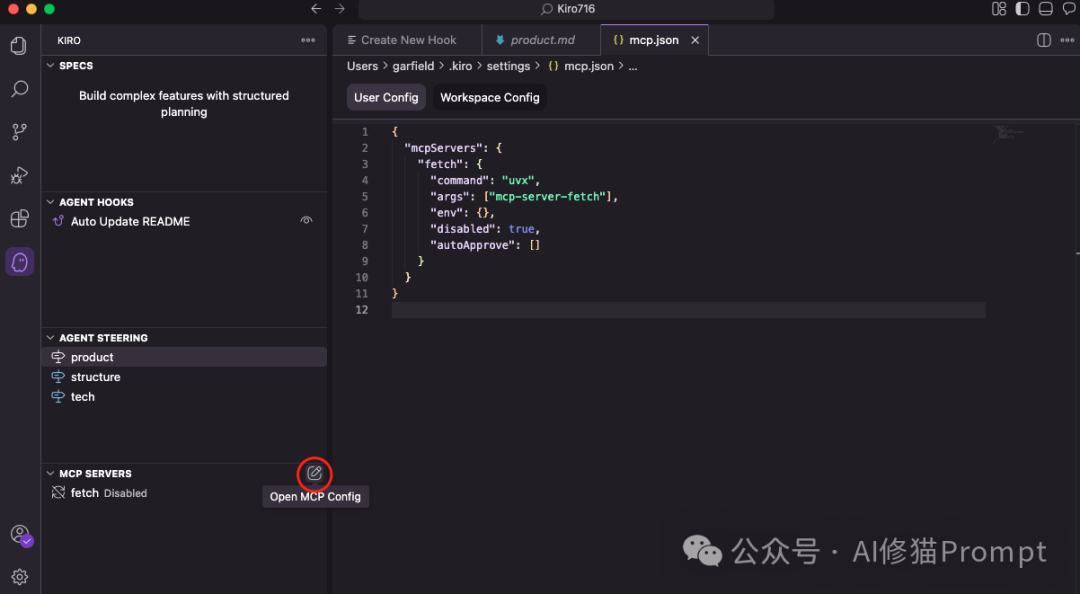This screenshot has height=594, width=1080.
Task: Close the mcp.json tab
Action: [695, 40]
